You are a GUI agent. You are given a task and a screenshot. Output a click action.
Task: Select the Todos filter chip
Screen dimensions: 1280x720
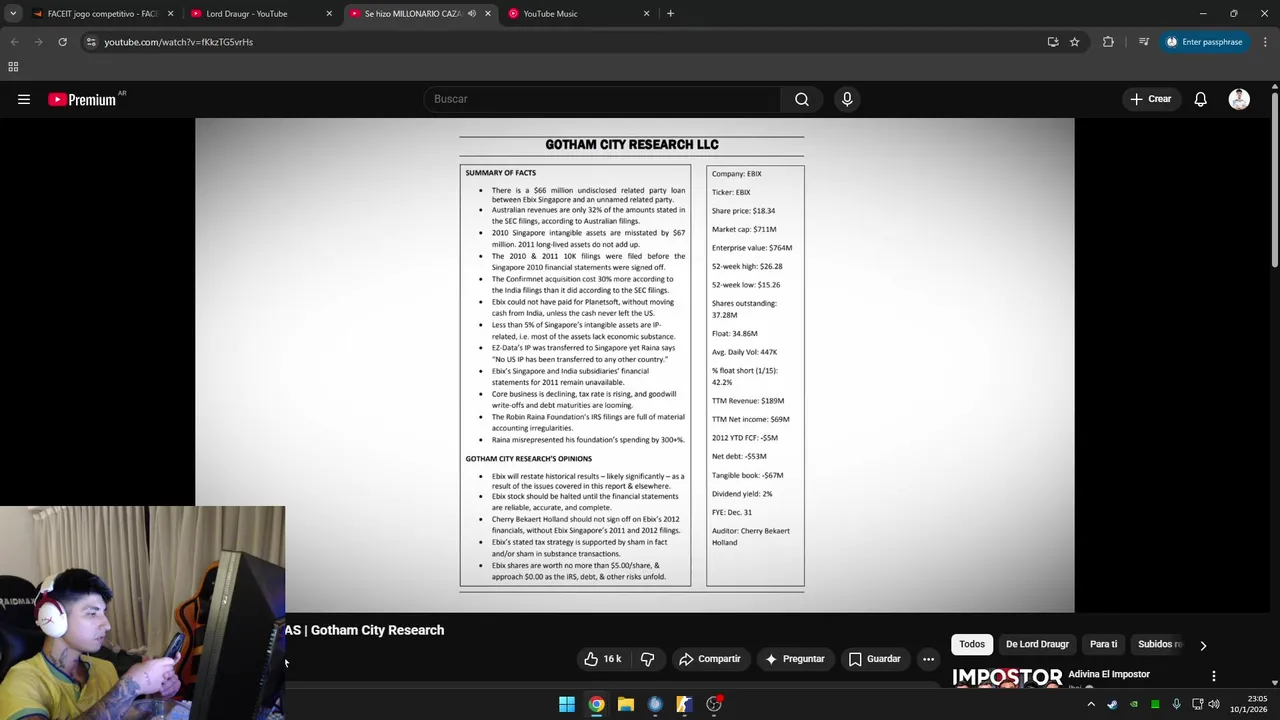pyautogui.click(x=972, y=644)
